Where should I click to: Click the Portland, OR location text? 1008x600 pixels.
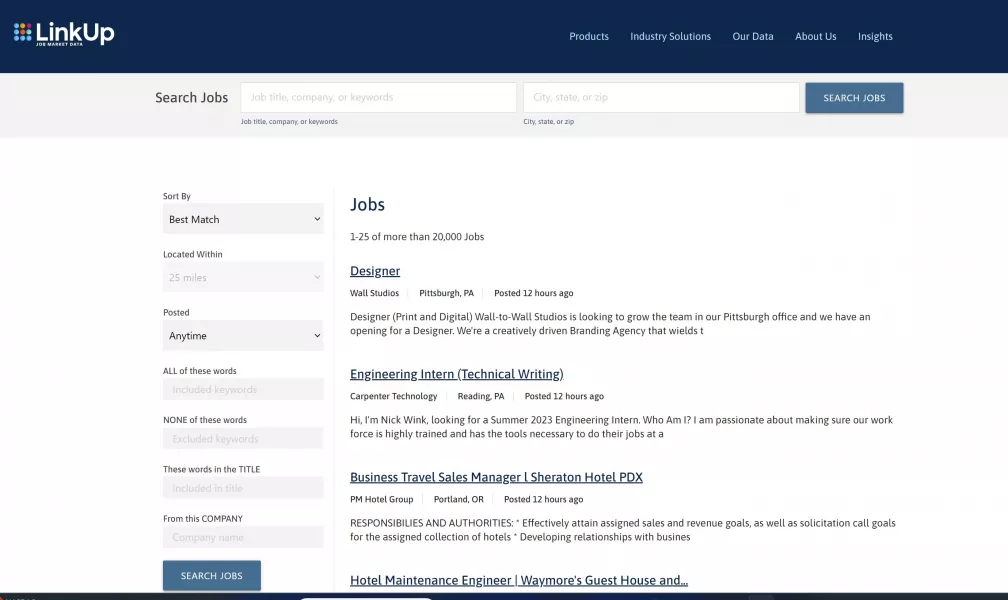tap(458, 499)
